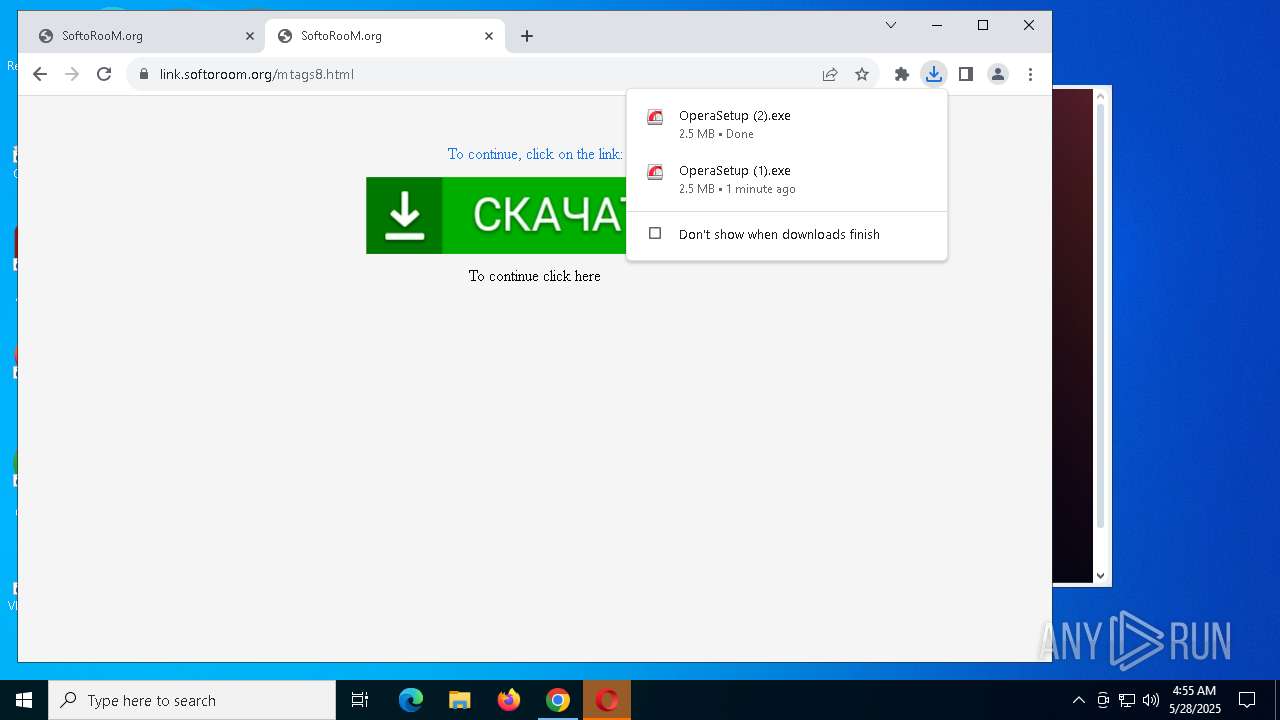Close the first SoftoRooM.org tab
1280x720 pixels.
250,36
